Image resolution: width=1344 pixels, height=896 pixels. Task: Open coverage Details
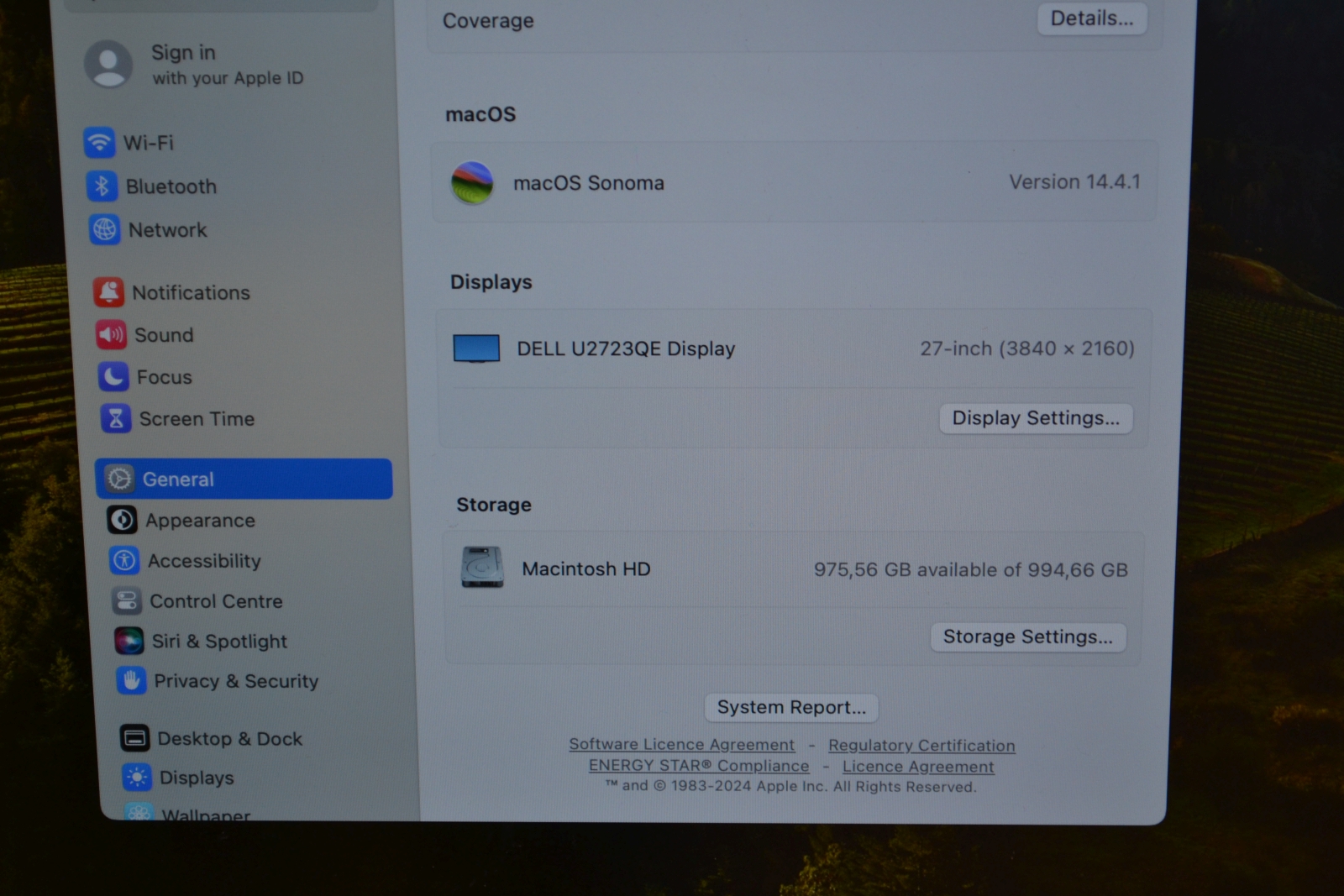[1091, 18]
